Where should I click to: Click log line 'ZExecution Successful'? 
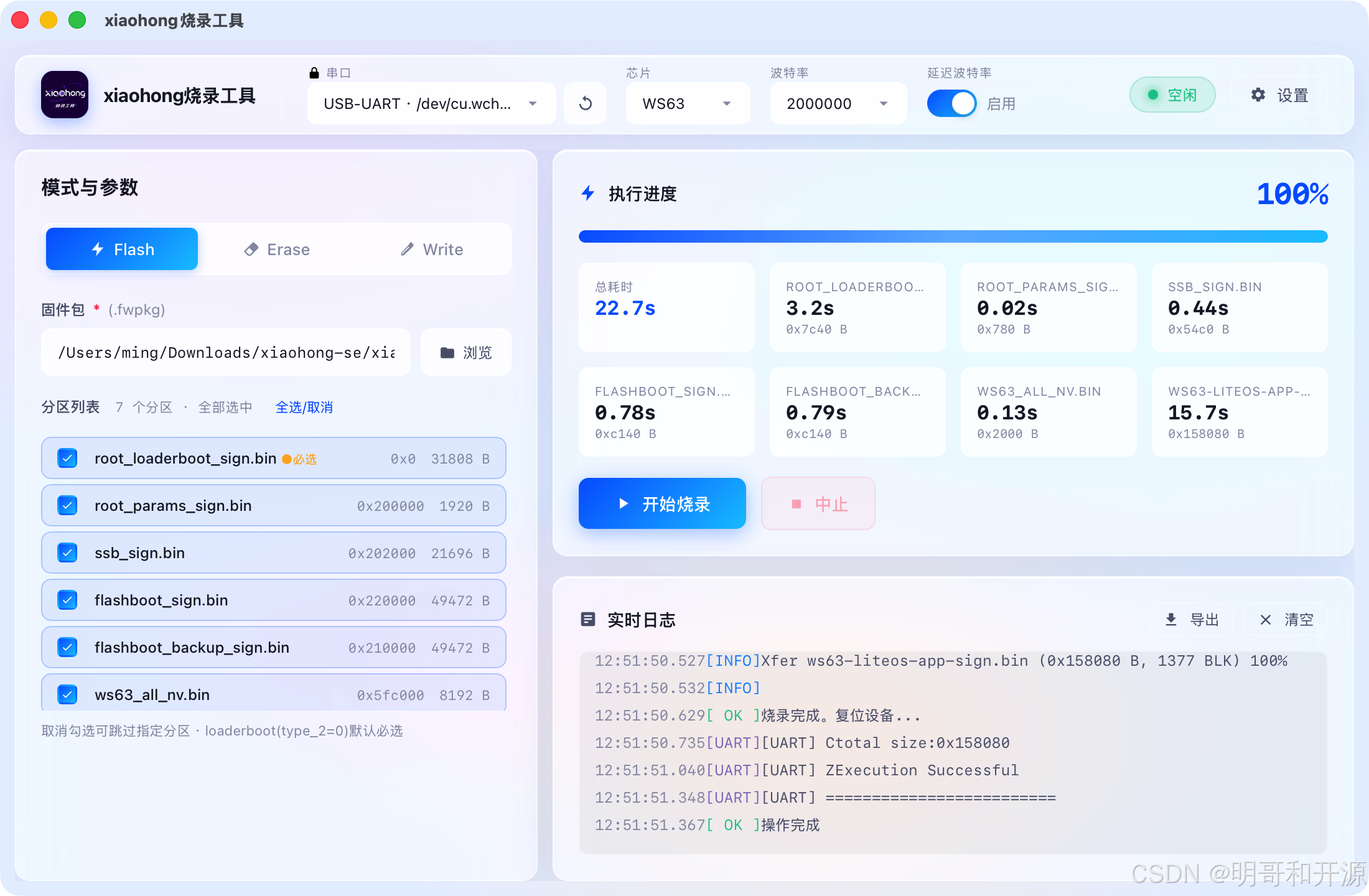pos(806,770)
